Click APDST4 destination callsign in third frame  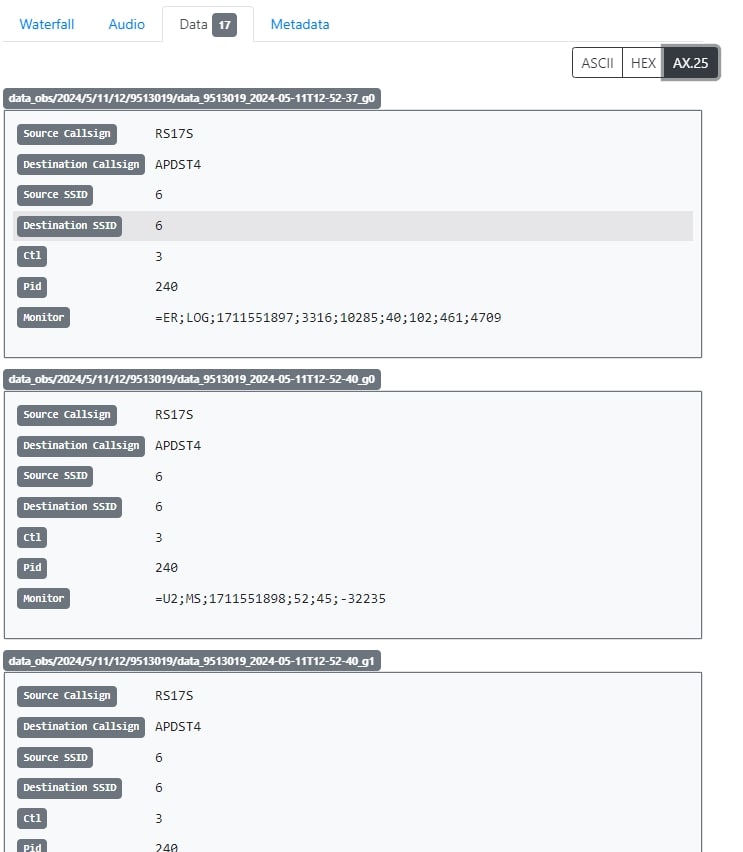[178, 727]
